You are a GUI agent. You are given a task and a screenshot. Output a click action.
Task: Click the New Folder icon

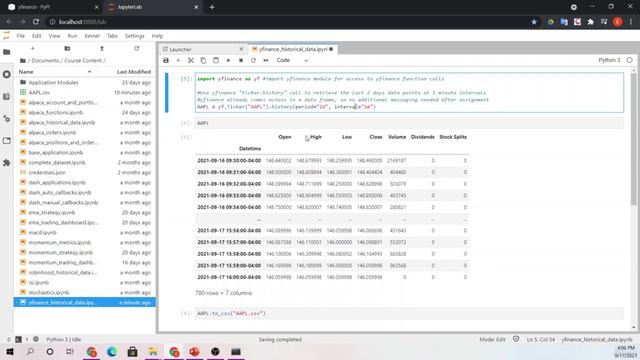[x=67, y=49]
